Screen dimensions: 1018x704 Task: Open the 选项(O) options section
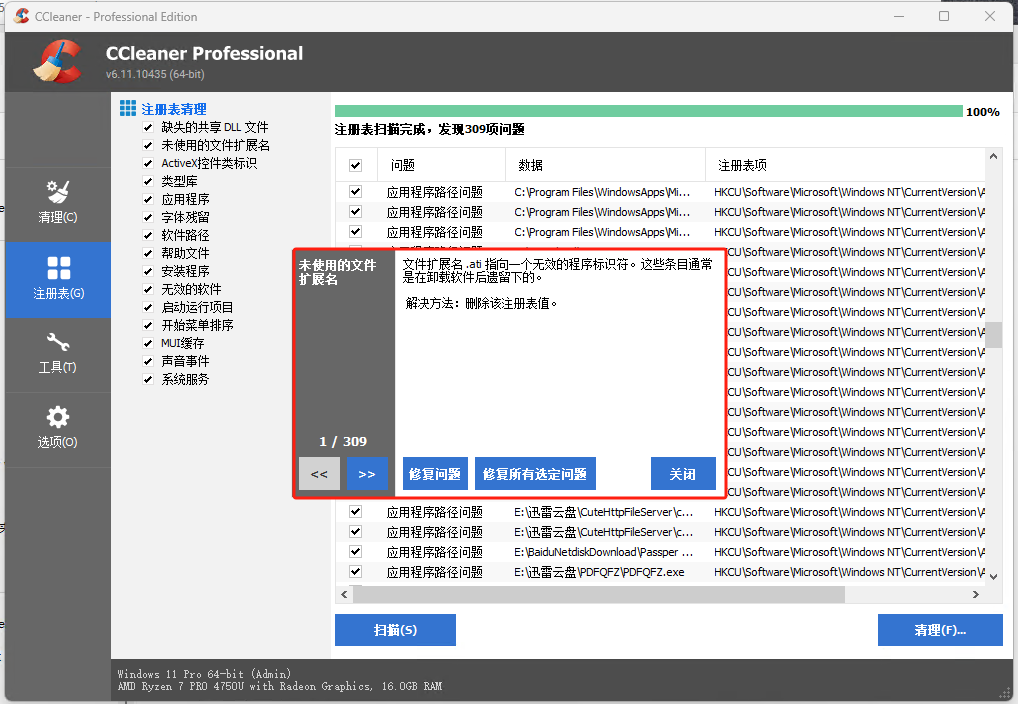[58, 429]
